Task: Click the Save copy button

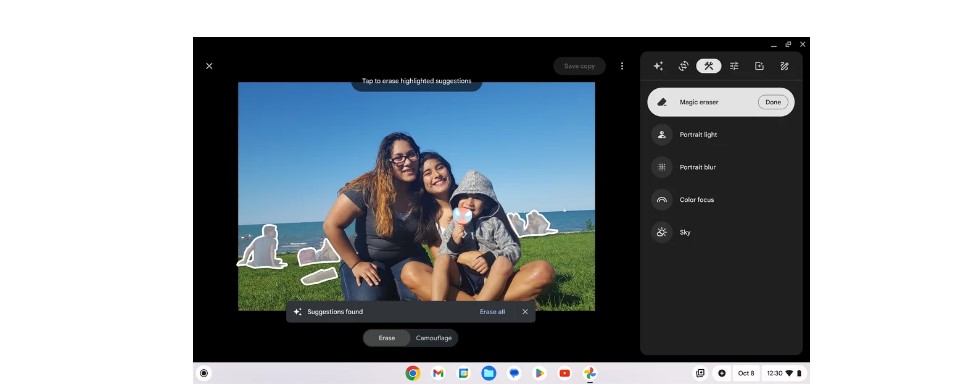Action: (579, 66)
